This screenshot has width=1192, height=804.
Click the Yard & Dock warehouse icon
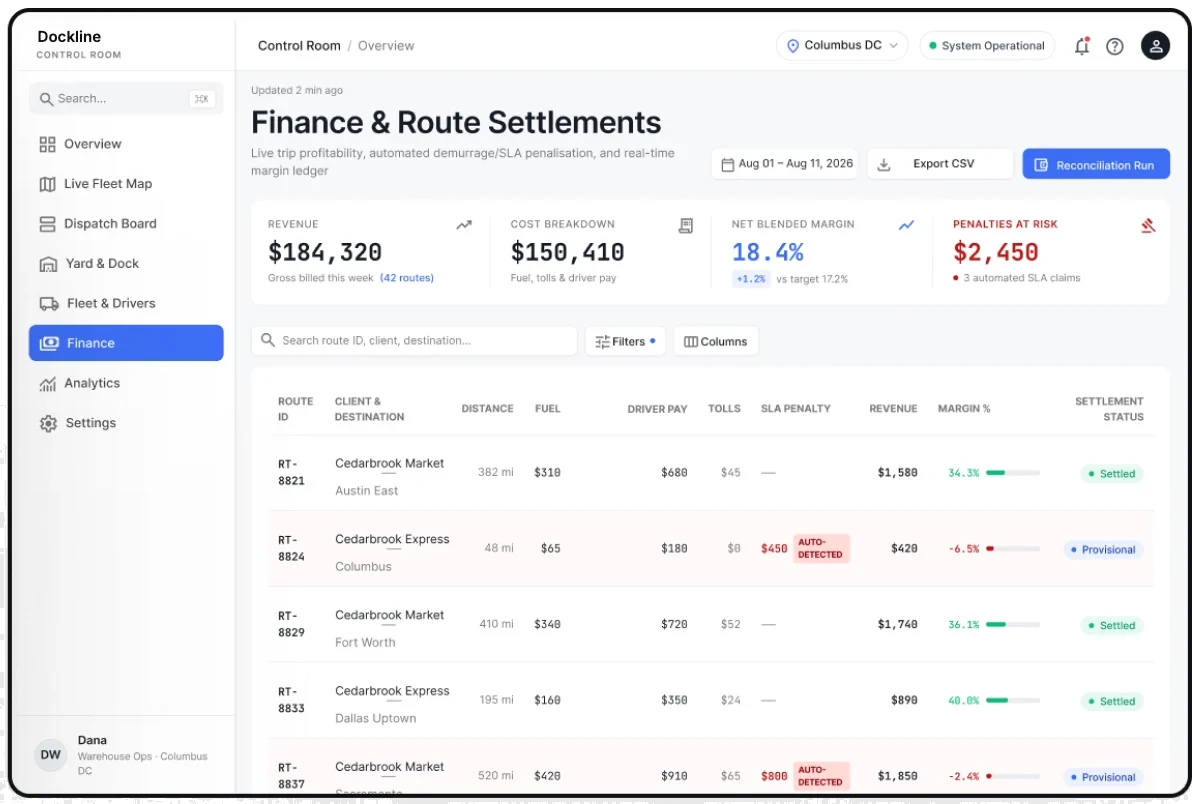tap(48, 264)
